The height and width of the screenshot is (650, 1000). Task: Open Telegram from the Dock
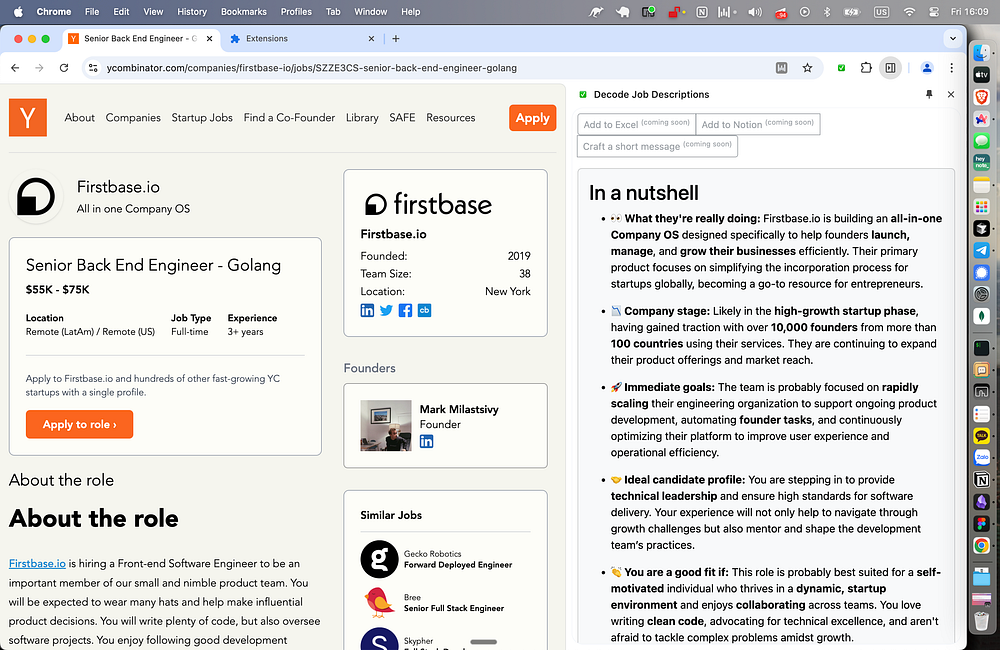(x=982, y=250)
